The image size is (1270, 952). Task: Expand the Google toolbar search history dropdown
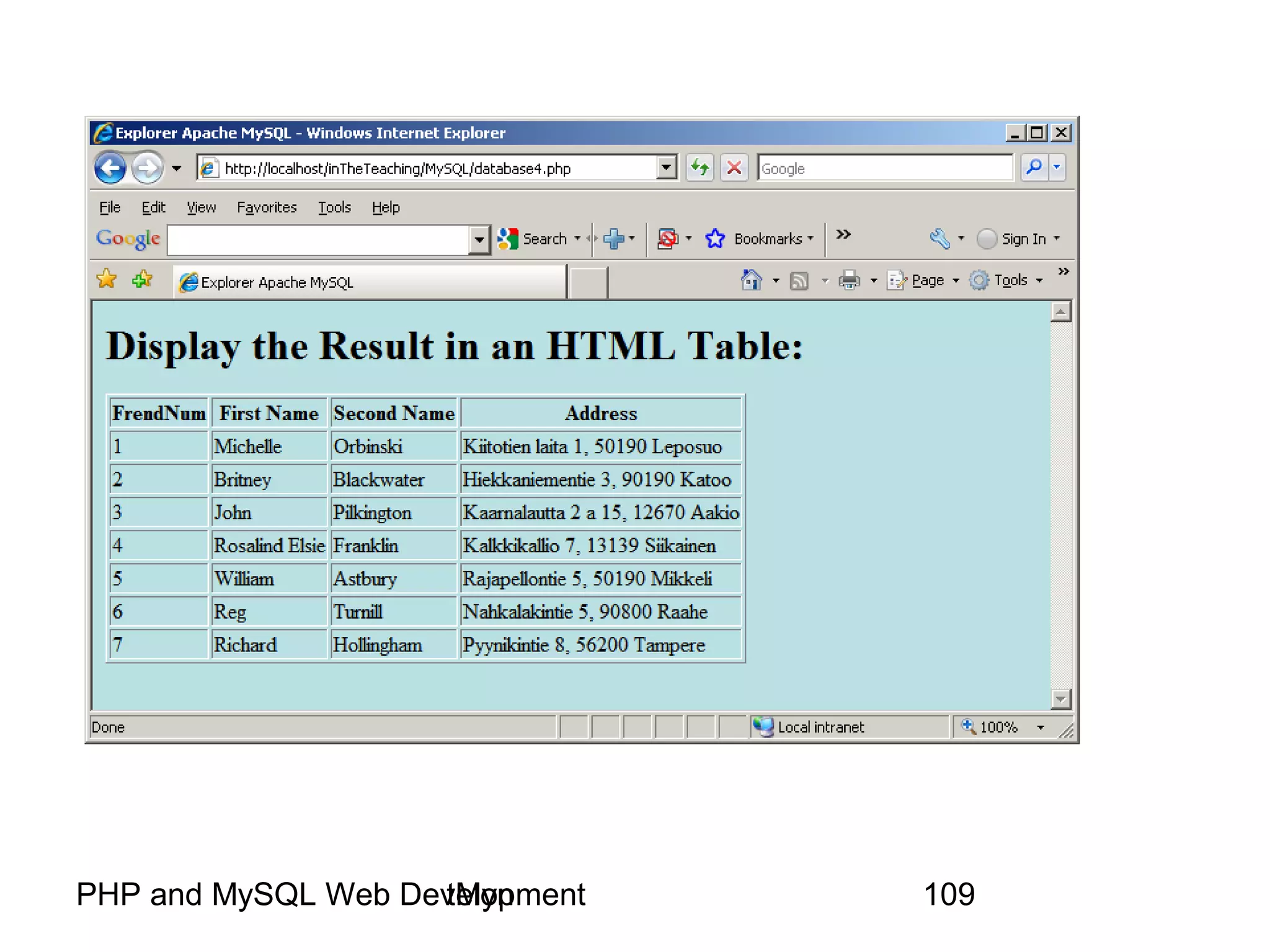479,239
